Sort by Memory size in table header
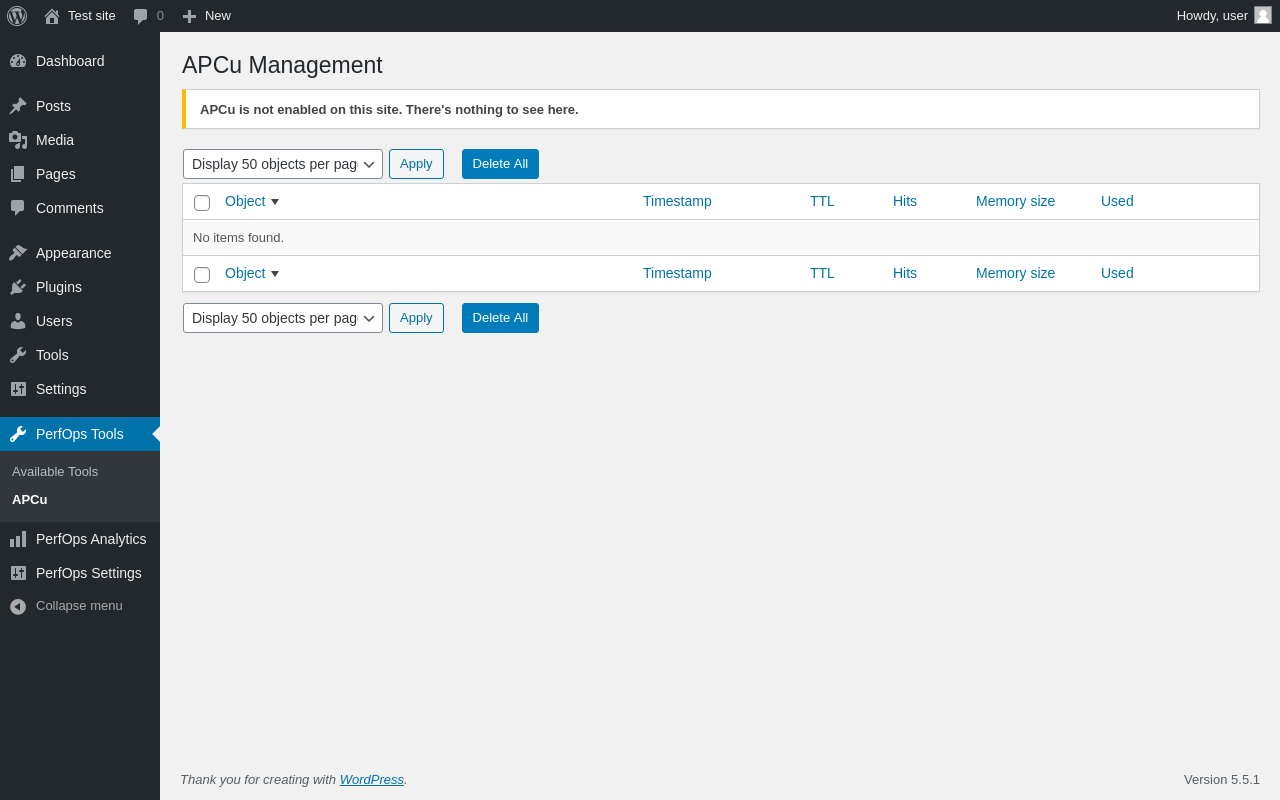The height and width of the screenshot is (800, 1280). [x=1015, y=201]
